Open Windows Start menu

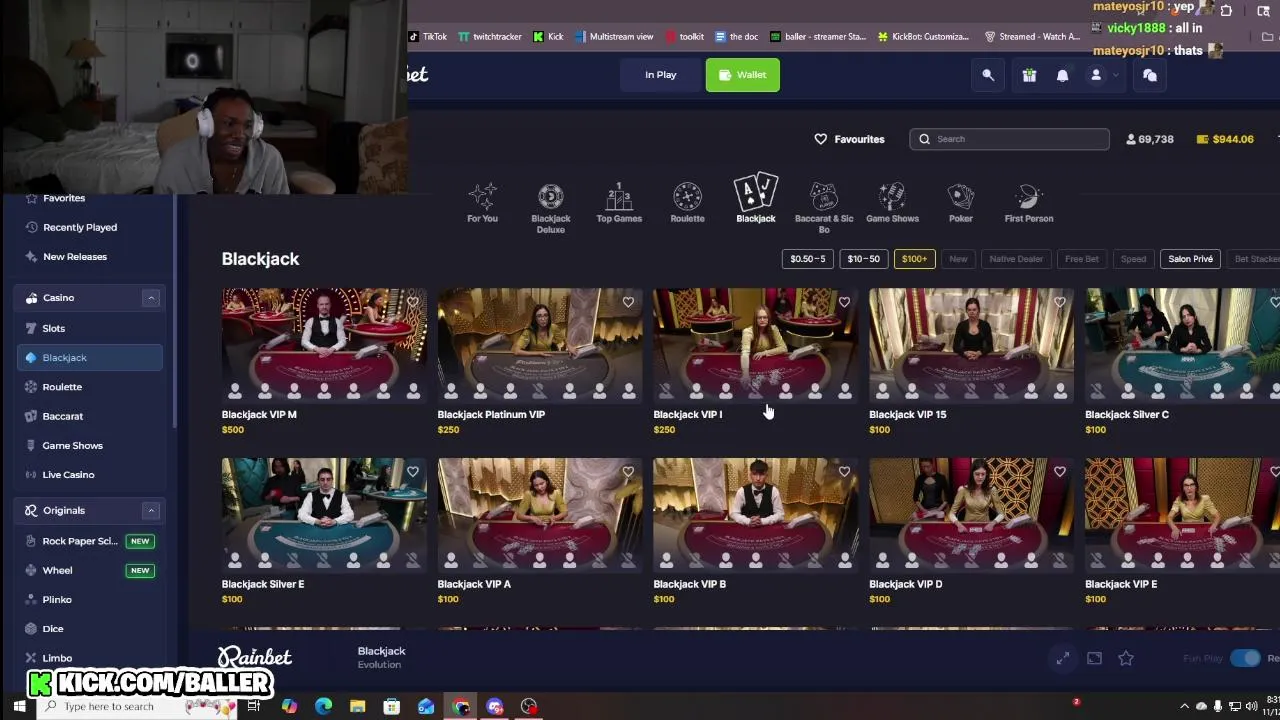coord(18,706)
